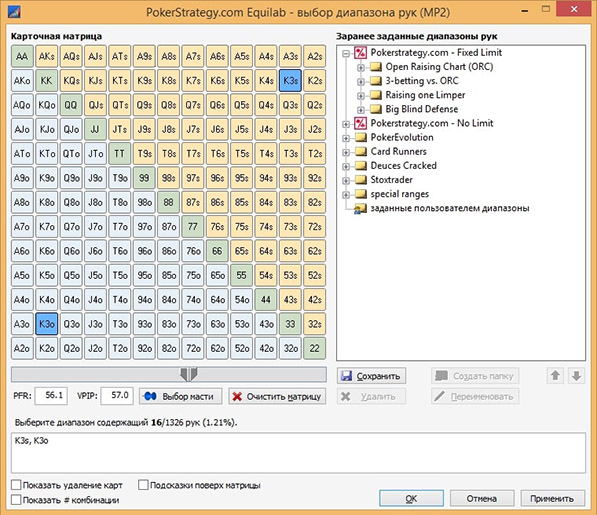Toggle JTs suited hand cell
597x515 pixels.
tap(120, 129)
